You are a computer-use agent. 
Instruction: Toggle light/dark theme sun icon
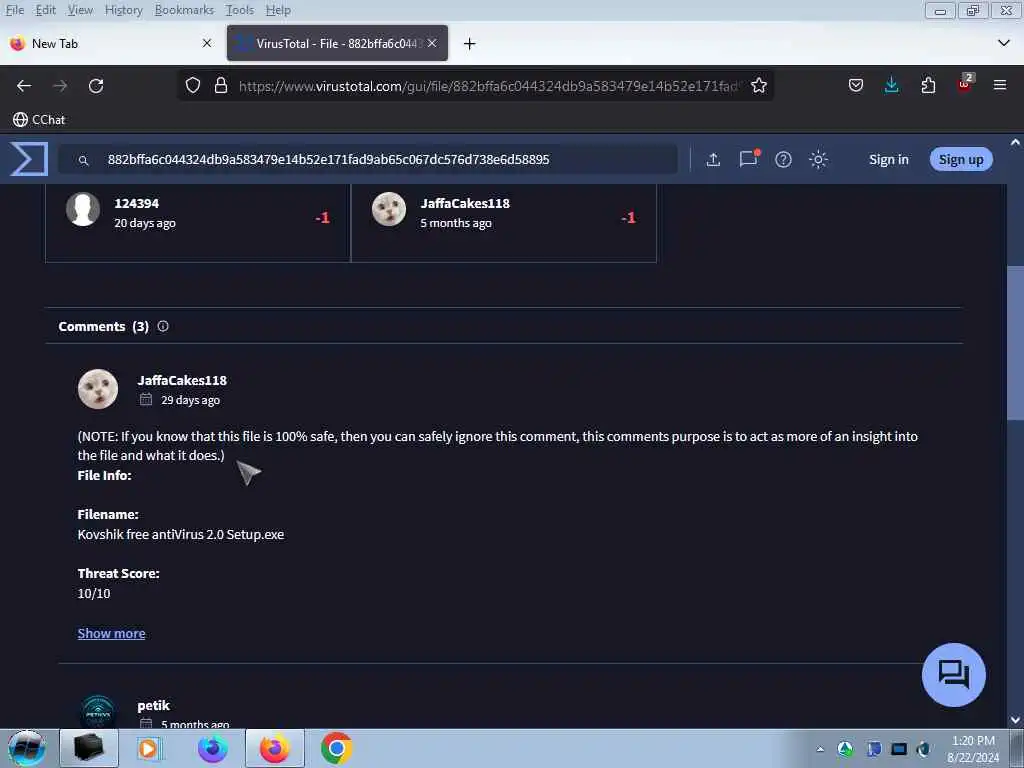coord(818,159)
